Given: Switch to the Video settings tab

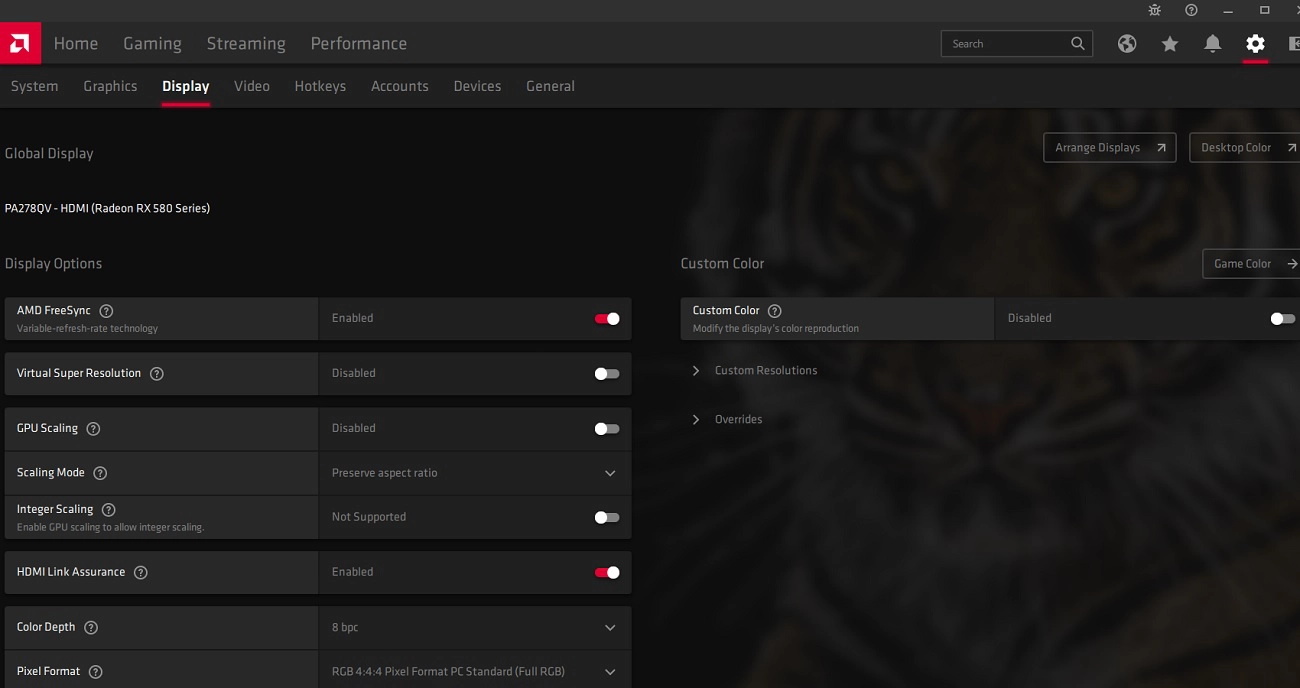Looking at the screenshot, I should (x=252, y=86).
